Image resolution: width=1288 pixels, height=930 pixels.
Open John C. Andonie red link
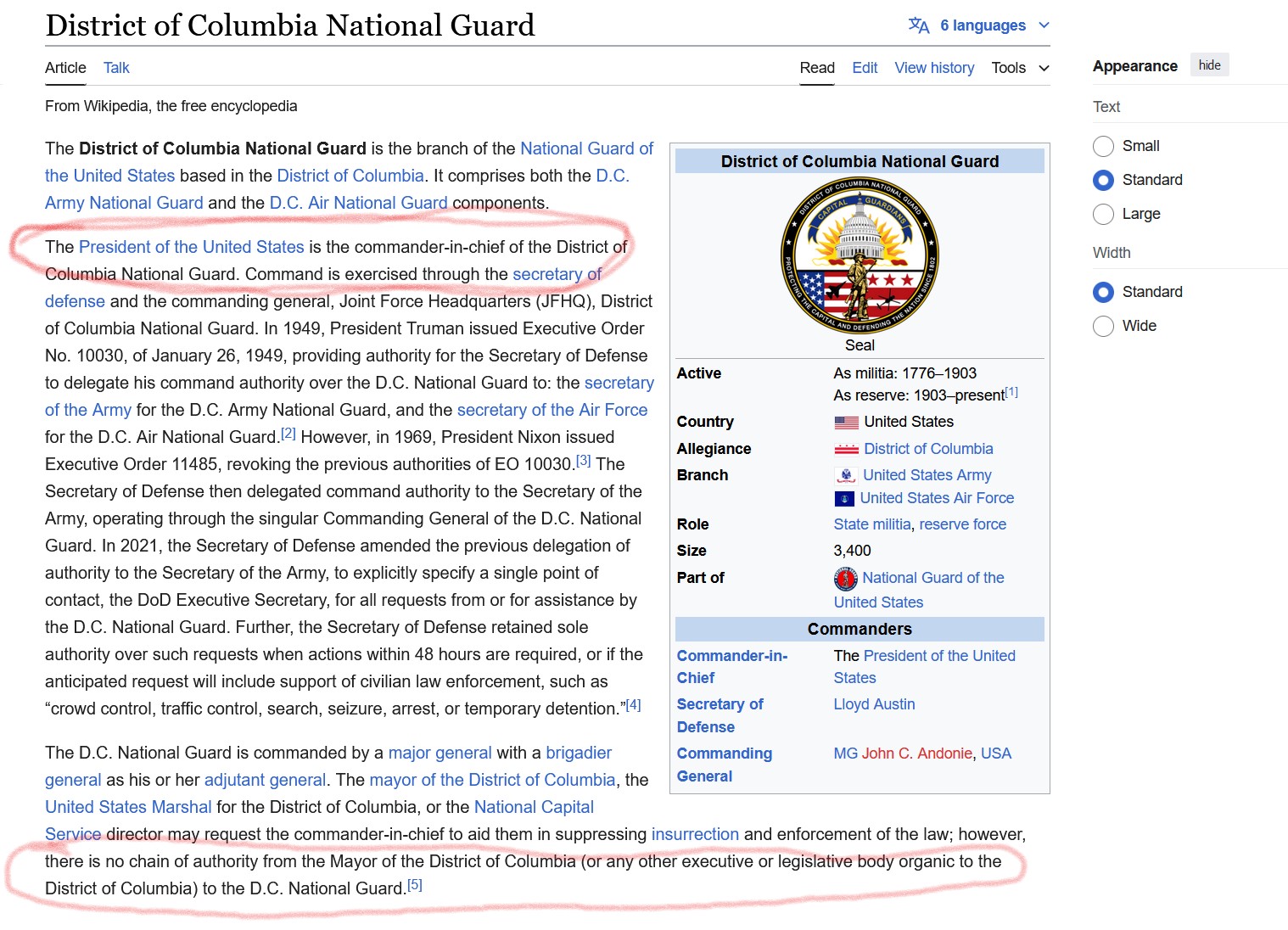917,754
